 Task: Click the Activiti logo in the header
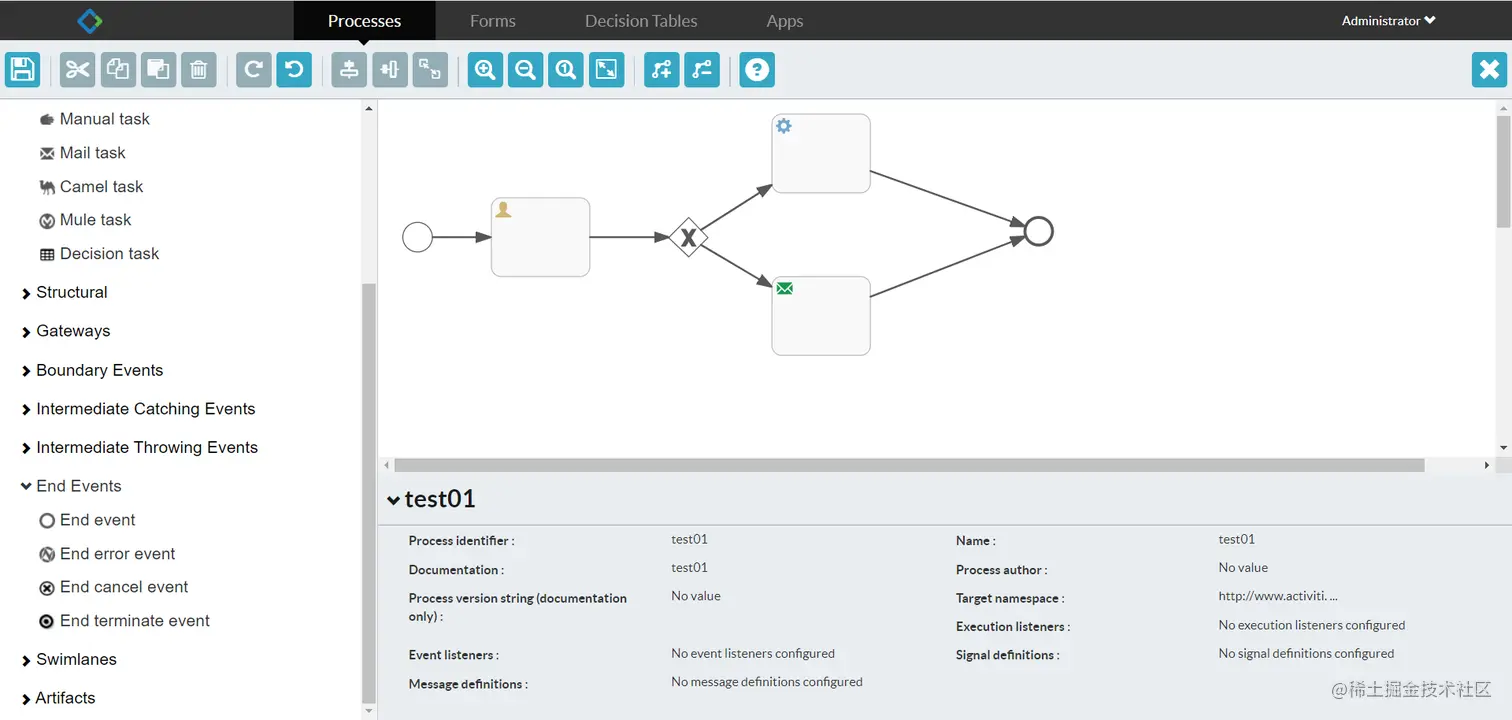[90, 20]
